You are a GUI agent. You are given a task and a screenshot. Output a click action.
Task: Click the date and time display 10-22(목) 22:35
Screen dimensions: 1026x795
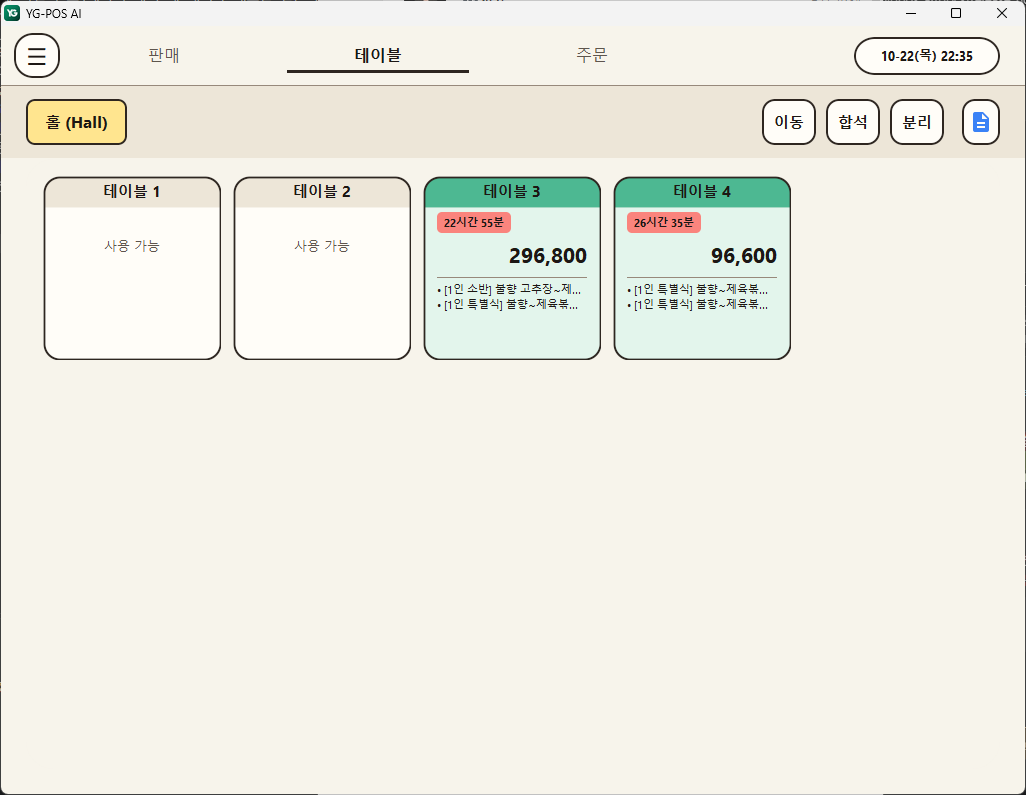pos(927,56)
